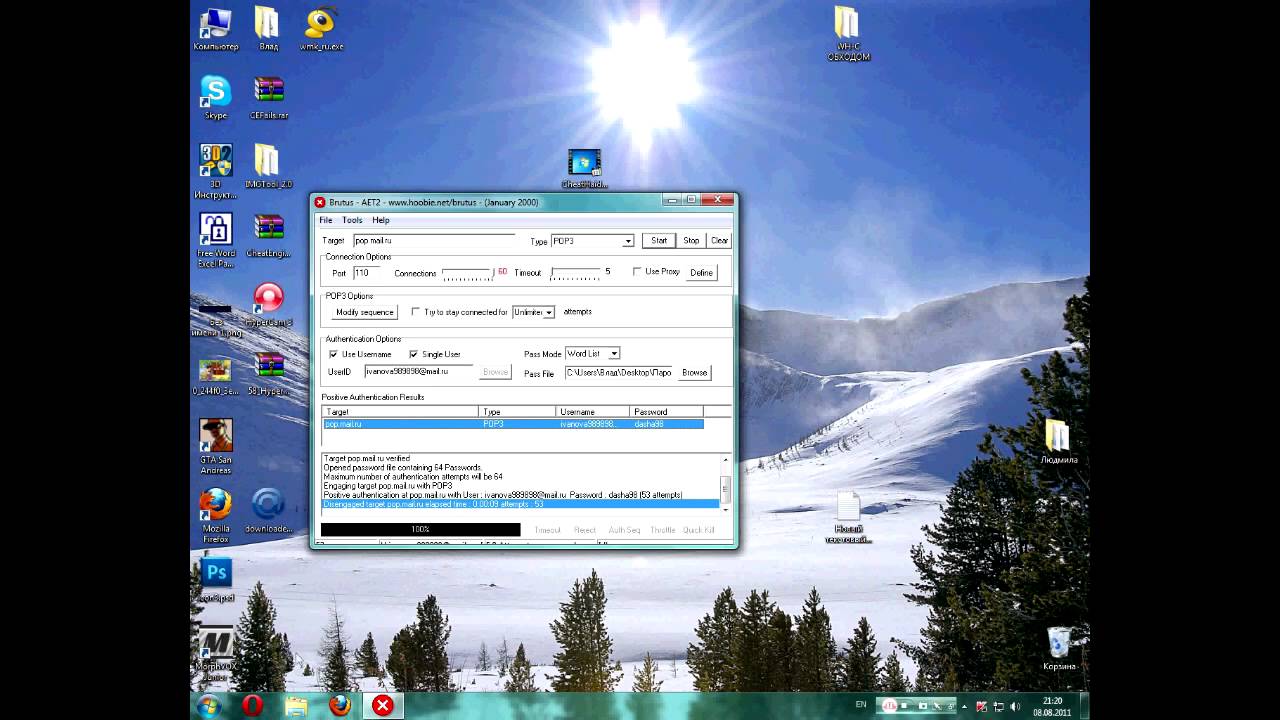Click the Start button in Brutus
The width and height of the screenshot is (1280, 720).
point(659,240)
